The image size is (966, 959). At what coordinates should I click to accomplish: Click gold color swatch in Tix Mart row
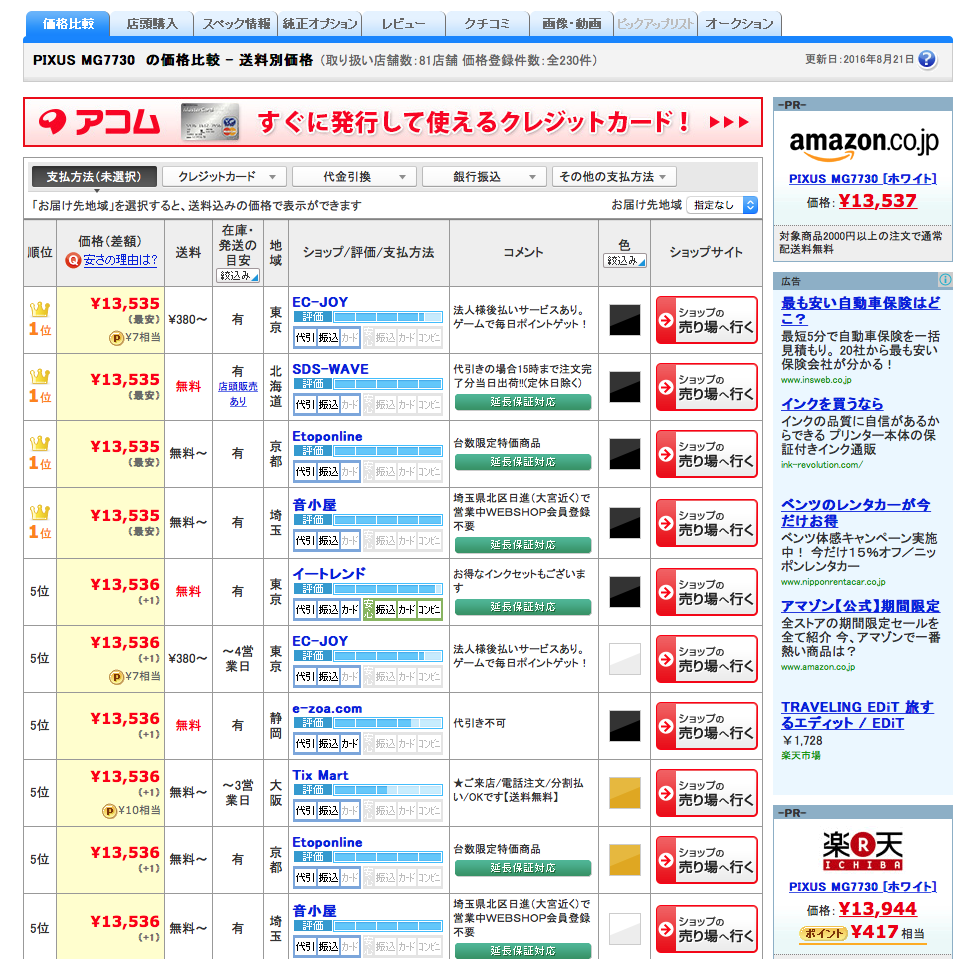(x=625, y=793)
